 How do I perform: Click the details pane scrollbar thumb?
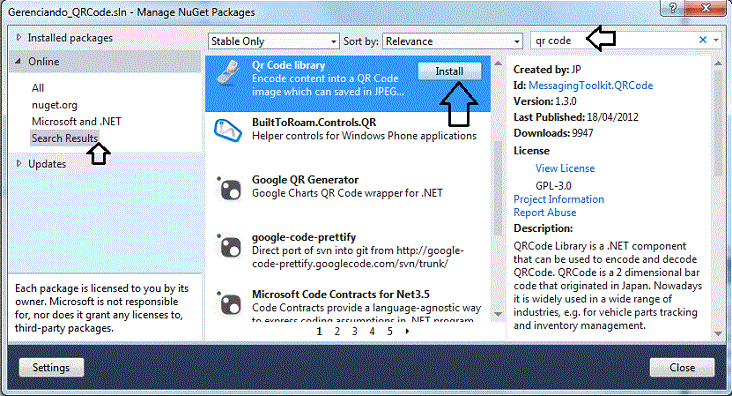coord(718,124)
